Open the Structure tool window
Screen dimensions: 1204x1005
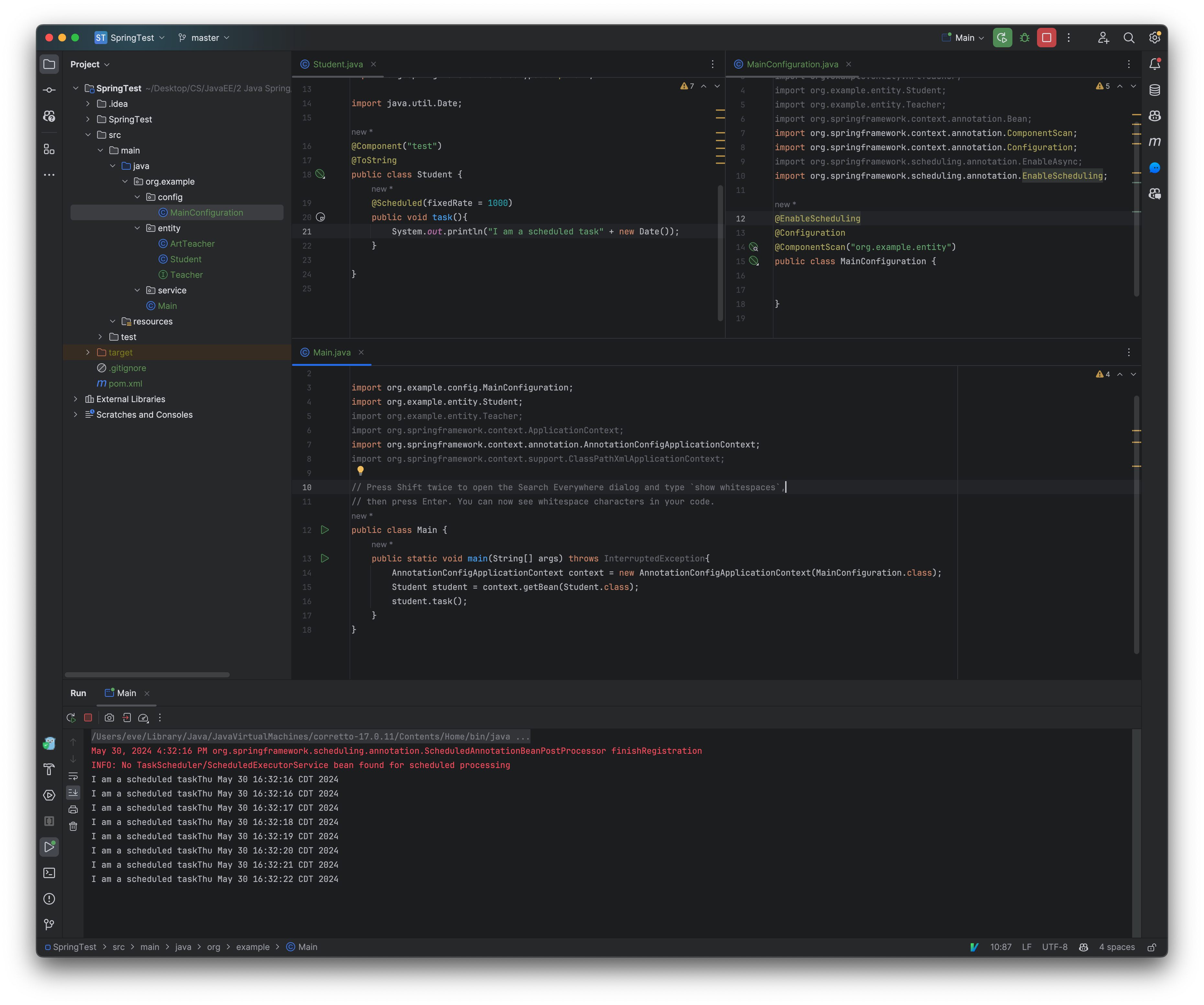[49, 150]
